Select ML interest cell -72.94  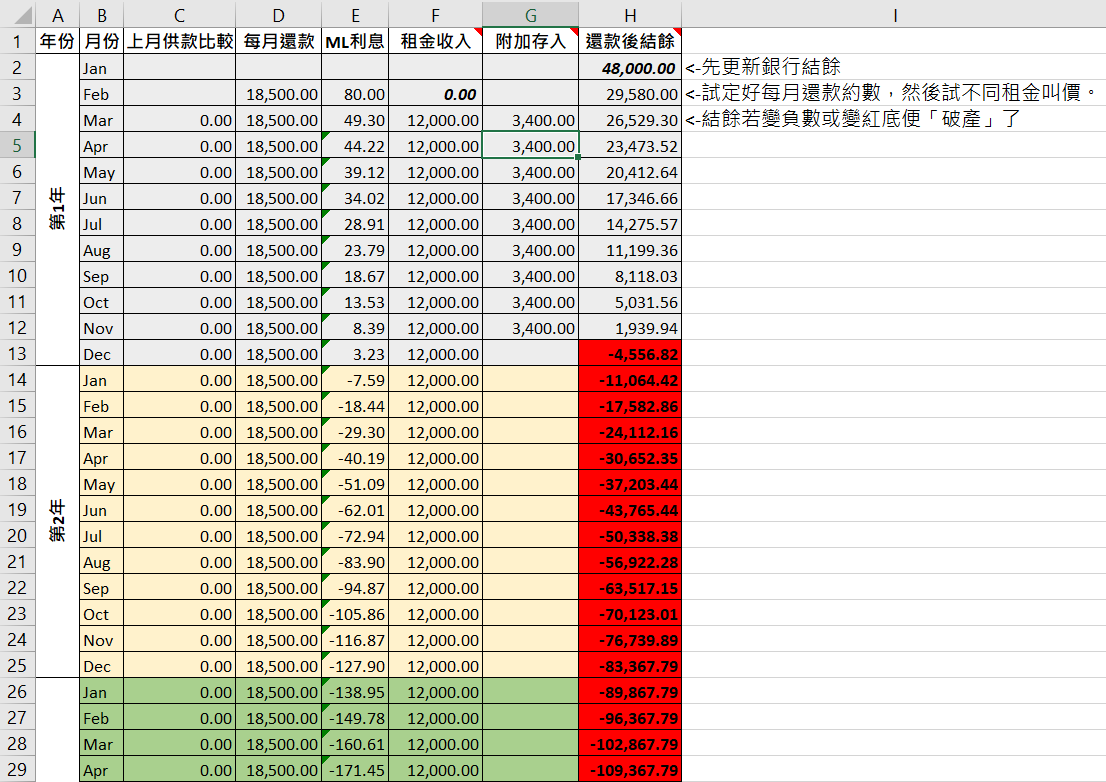click(355, 536)
